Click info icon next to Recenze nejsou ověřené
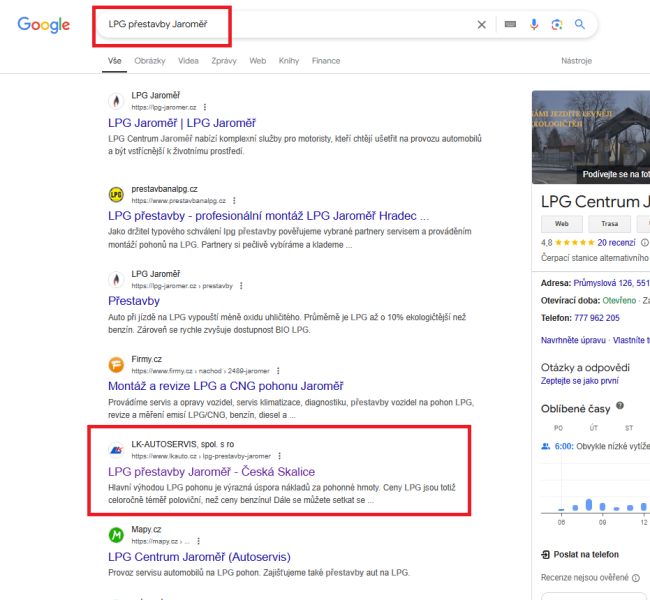The image size is (650, 600). (635, 578)
